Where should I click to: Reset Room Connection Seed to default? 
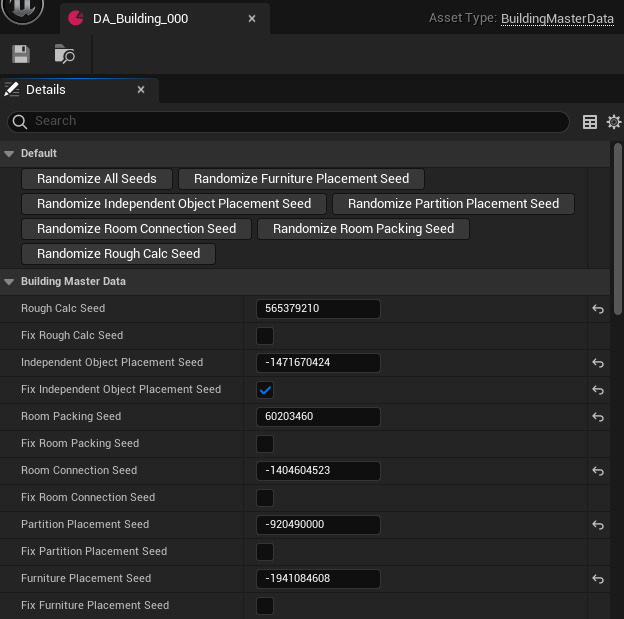point(598,471)
